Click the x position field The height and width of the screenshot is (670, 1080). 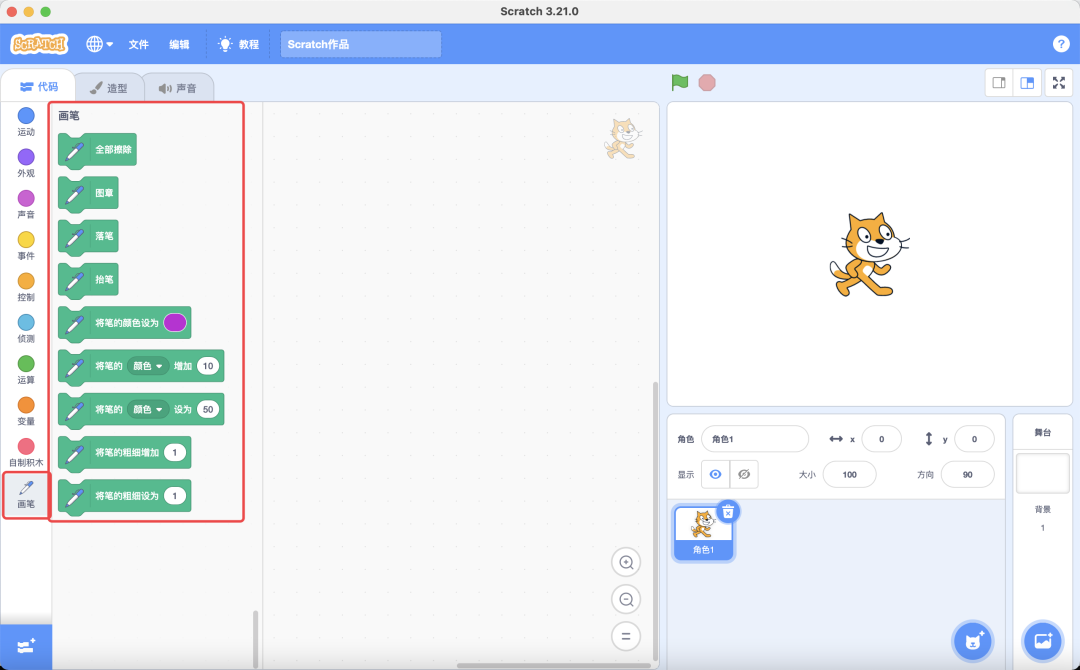(x=881, y=439)
